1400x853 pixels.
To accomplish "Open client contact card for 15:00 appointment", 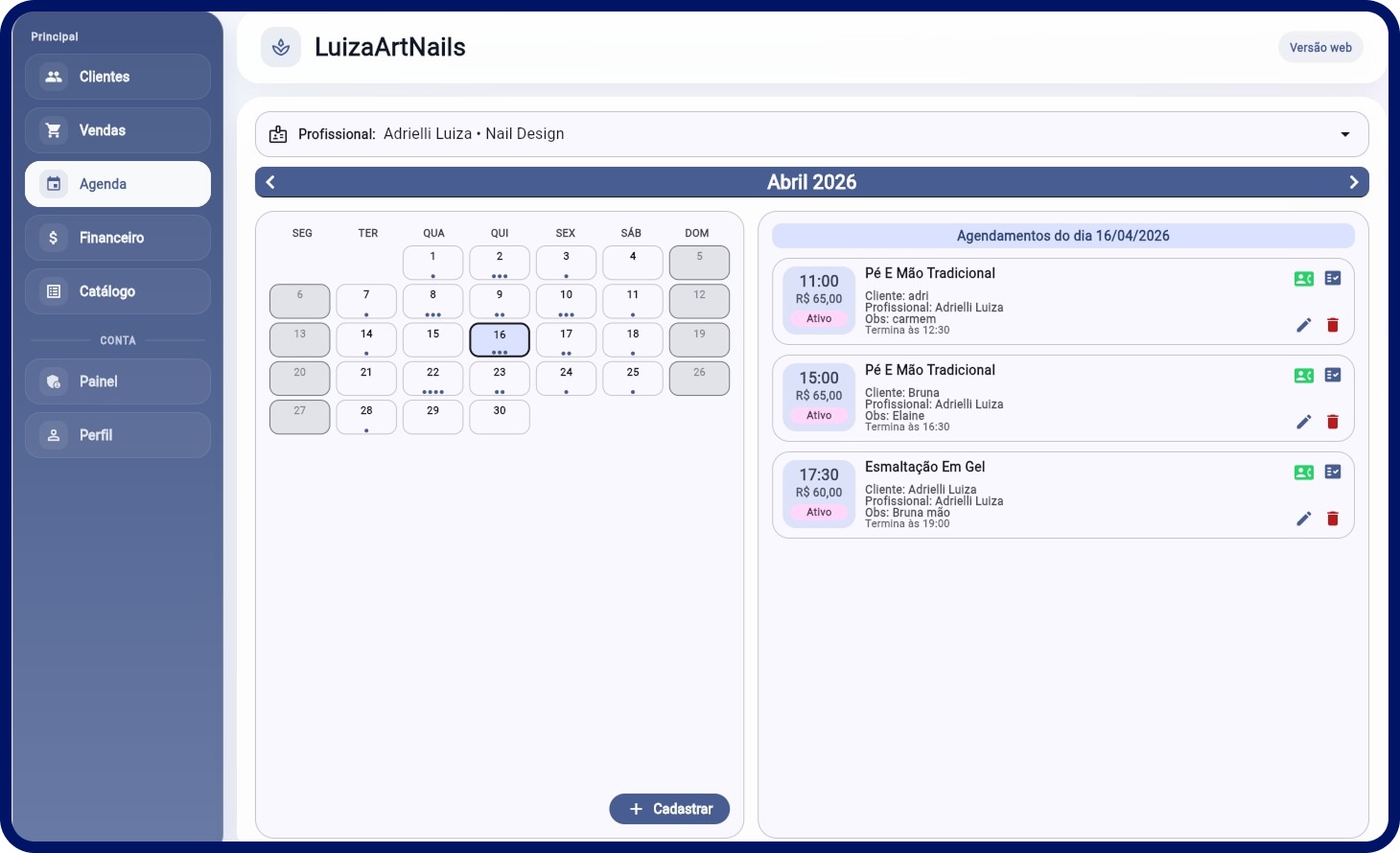I will 1304,376.
